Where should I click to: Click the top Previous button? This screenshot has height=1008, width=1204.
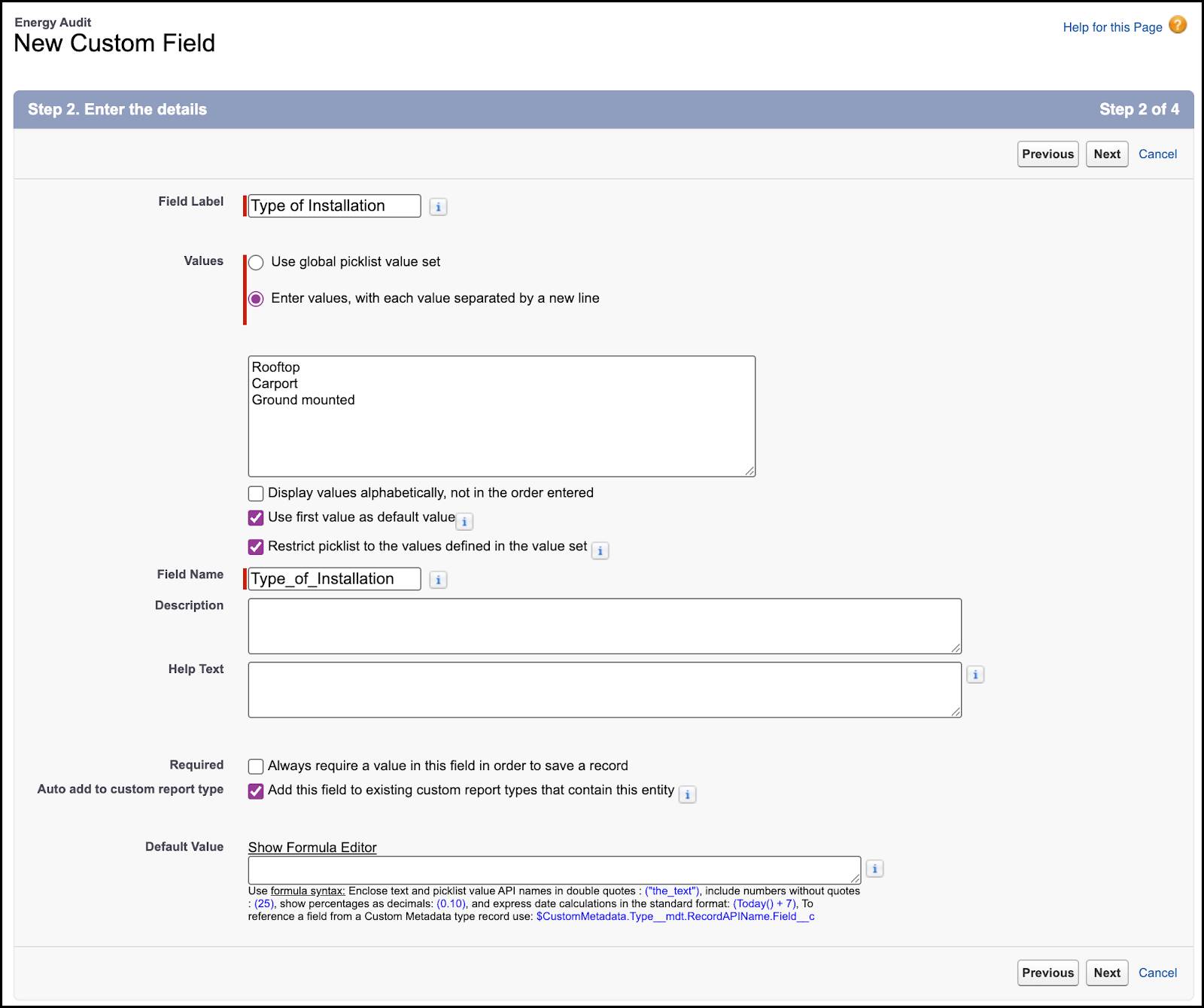pyautogui.click(x=1047, y=154)
